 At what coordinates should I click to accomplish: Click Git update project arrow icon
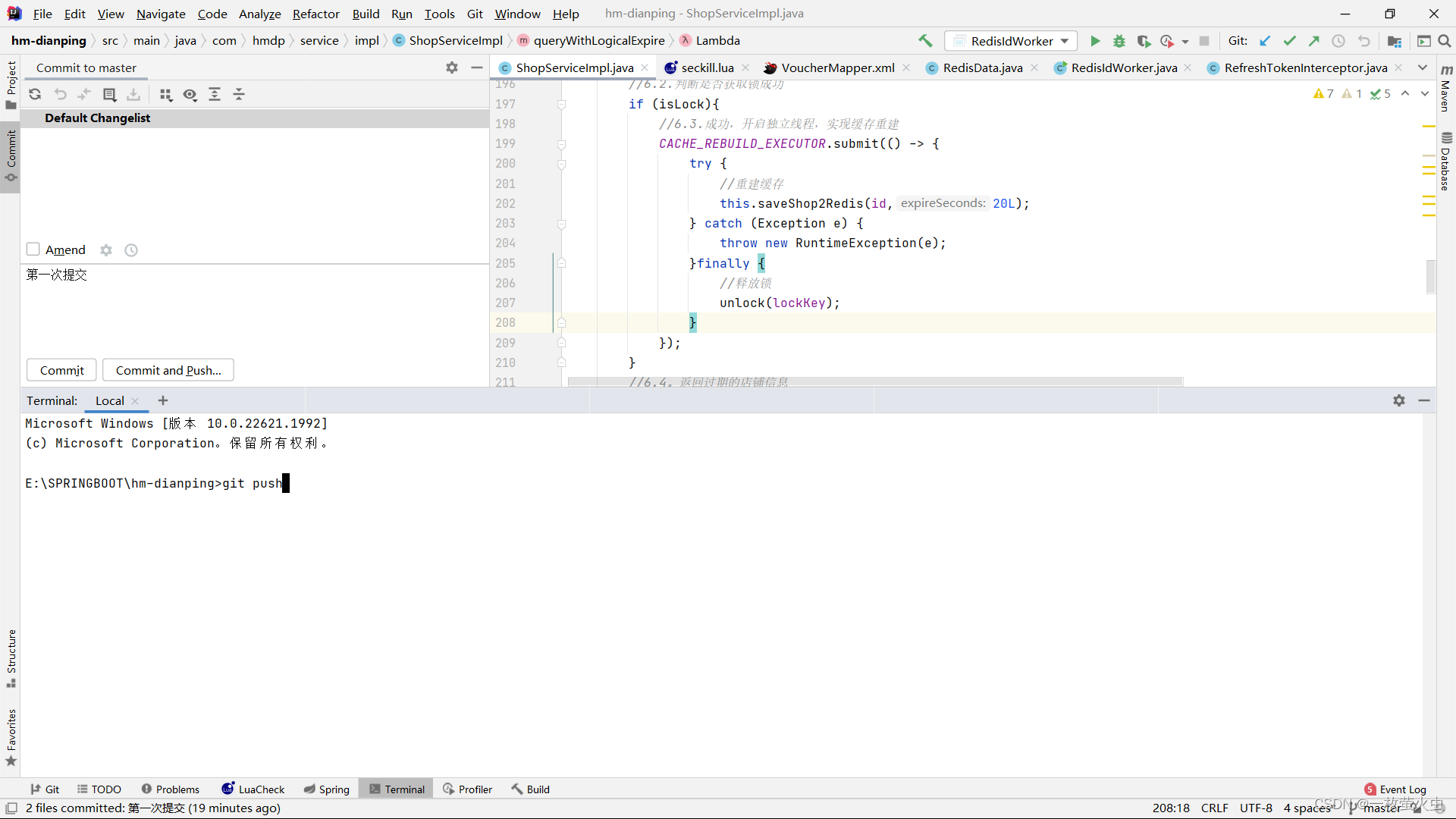(1265, 41)
